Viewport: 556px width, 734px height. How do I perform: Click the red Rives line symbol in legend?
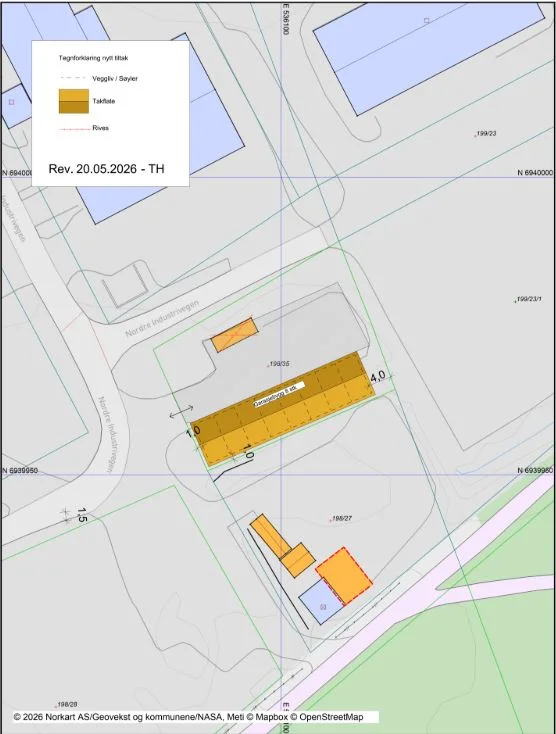pyautogui.click(x=74, y=128)
